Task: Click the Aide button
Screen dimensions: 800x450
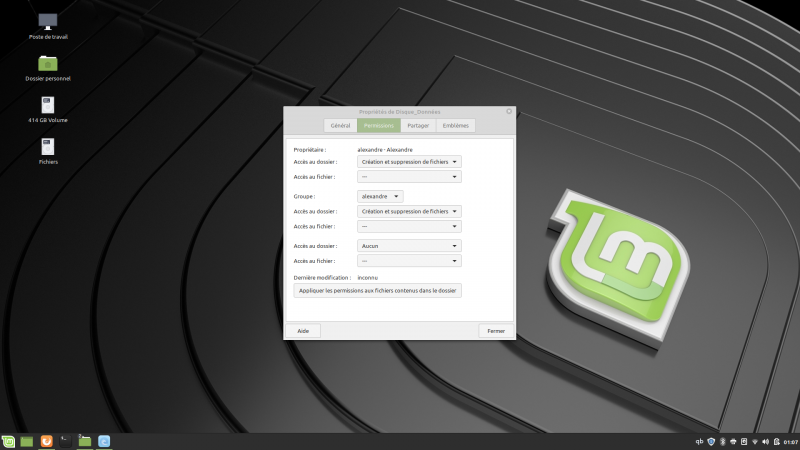Action: [x=303, y=331]
